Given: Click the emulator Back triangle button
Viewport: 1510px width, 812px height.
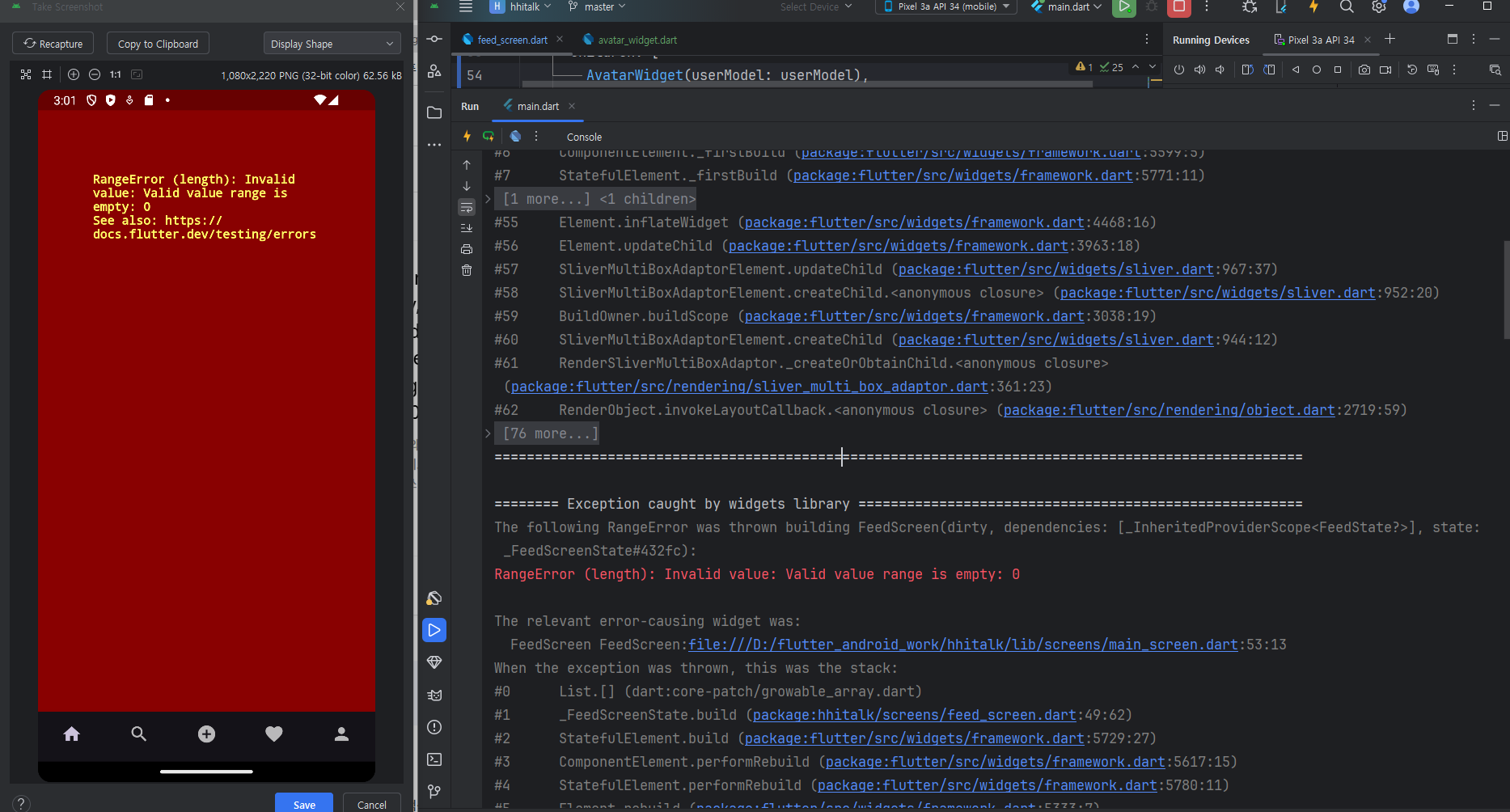Looking at the screenshot, I should [x=1296, y=70].
